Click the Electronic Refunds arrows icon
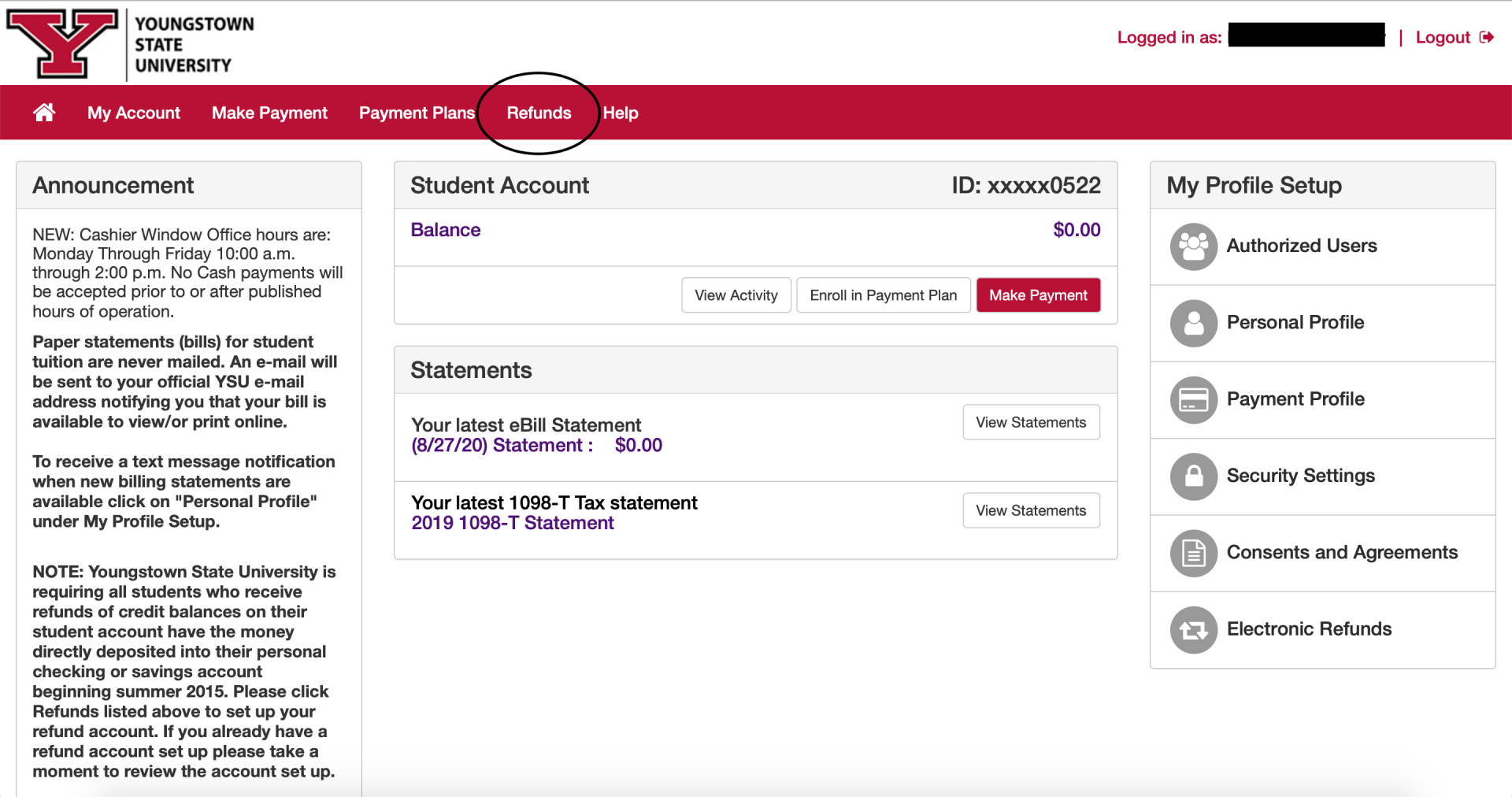Screen dimensions: 1512x797 1193,630
